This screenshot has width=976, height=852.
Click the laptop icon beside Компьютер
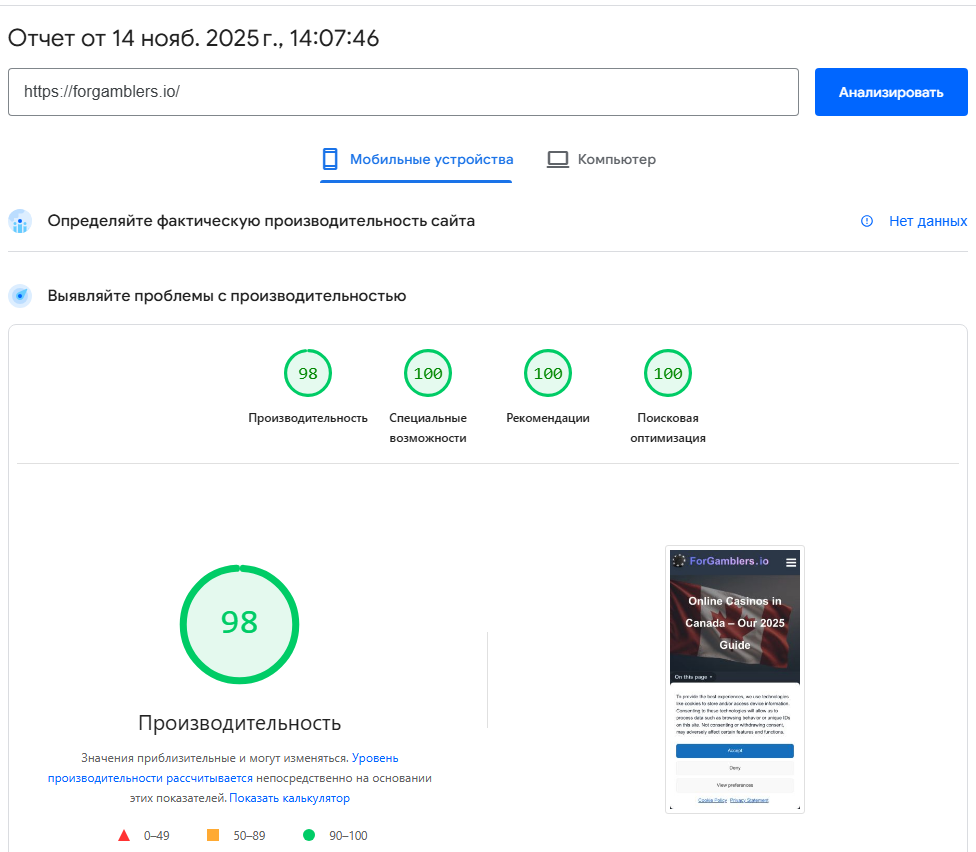[x=558, y=159]
